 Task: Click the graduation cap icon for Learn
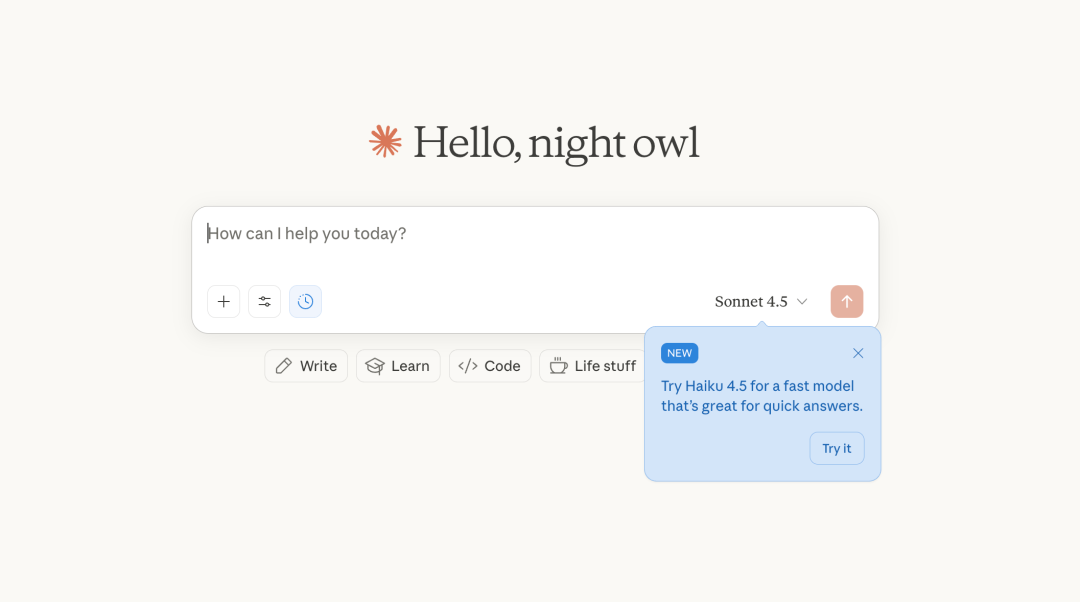(x=375, y=366)
